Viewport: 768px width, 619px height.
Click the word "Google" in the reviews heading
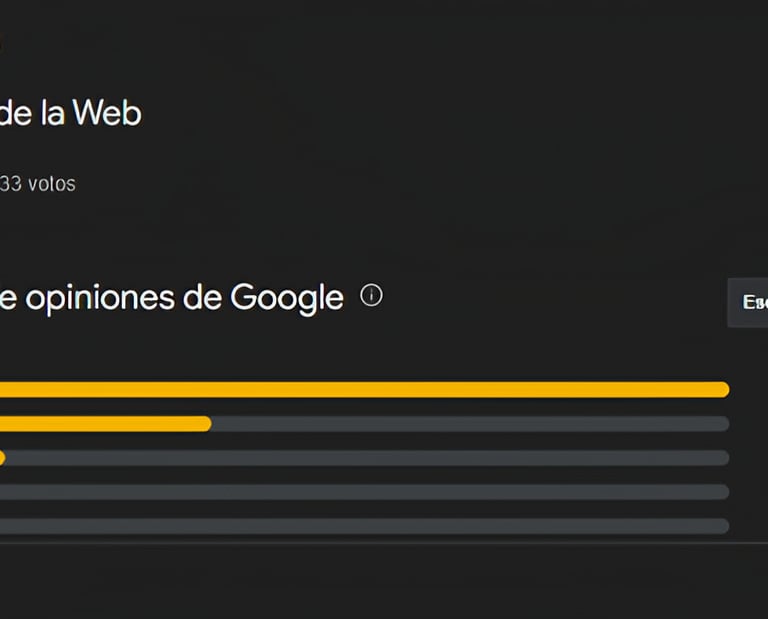tap(287, 297)
